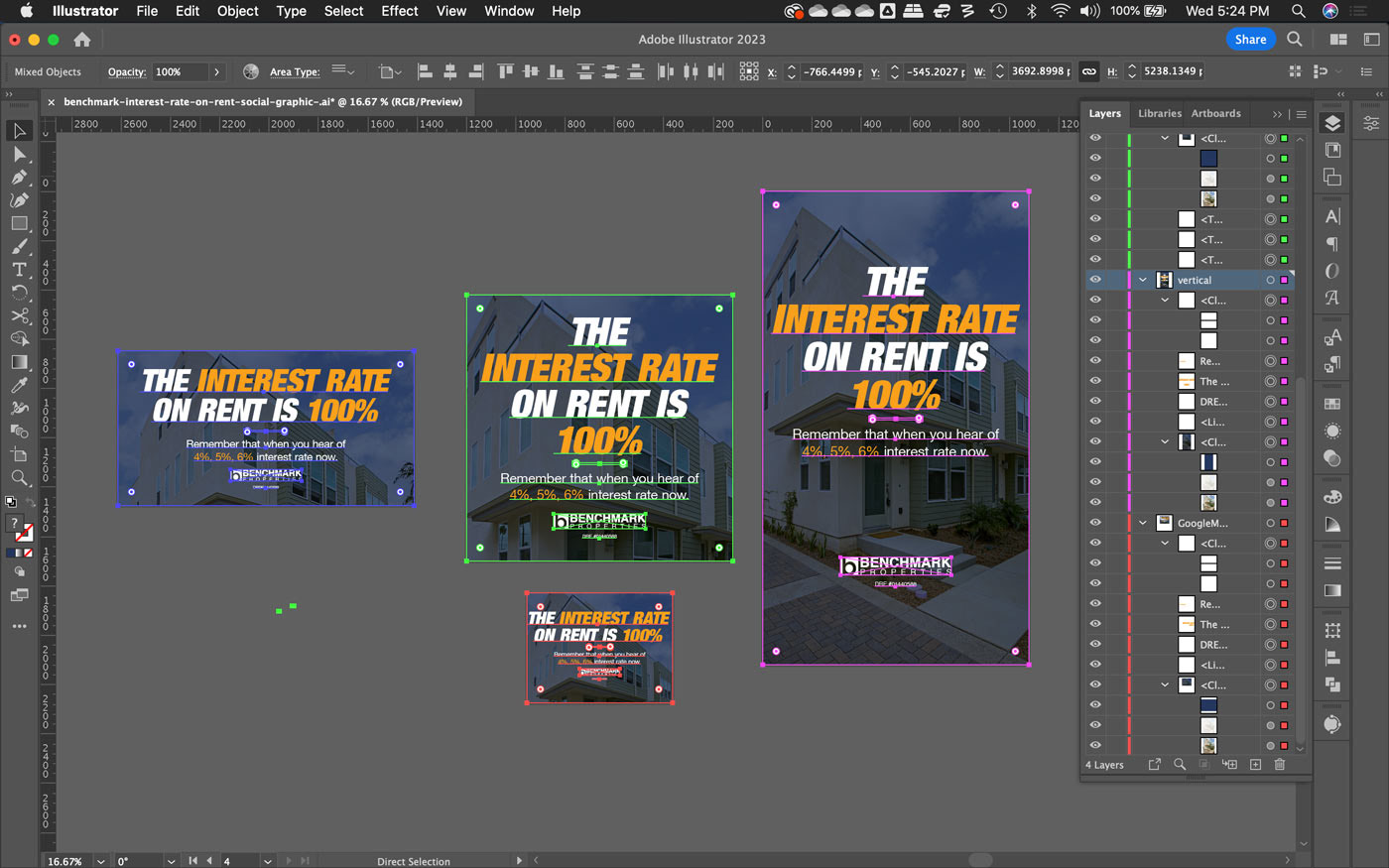Toggle visibility of the GoogleM... layer
Image resolution: width=1389 pixels, height=868 pixels.
point(1095,523)
